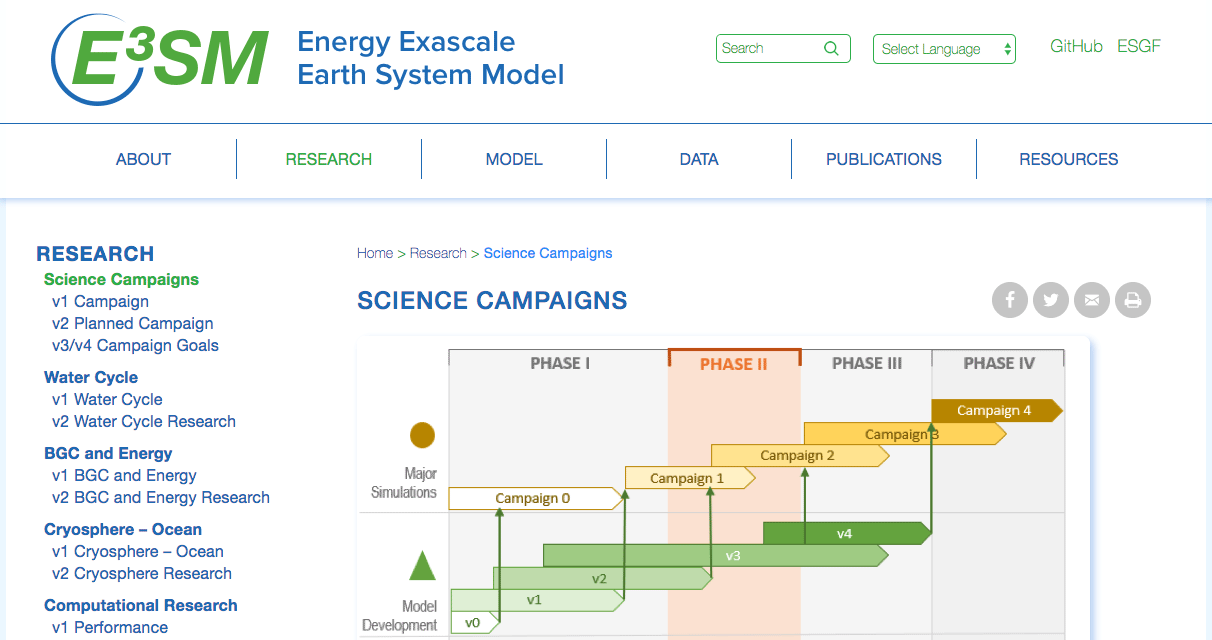Click the magnifying glass to run a search
Image resolution: width=1212 pixels, height=640 pixels.
831,48
